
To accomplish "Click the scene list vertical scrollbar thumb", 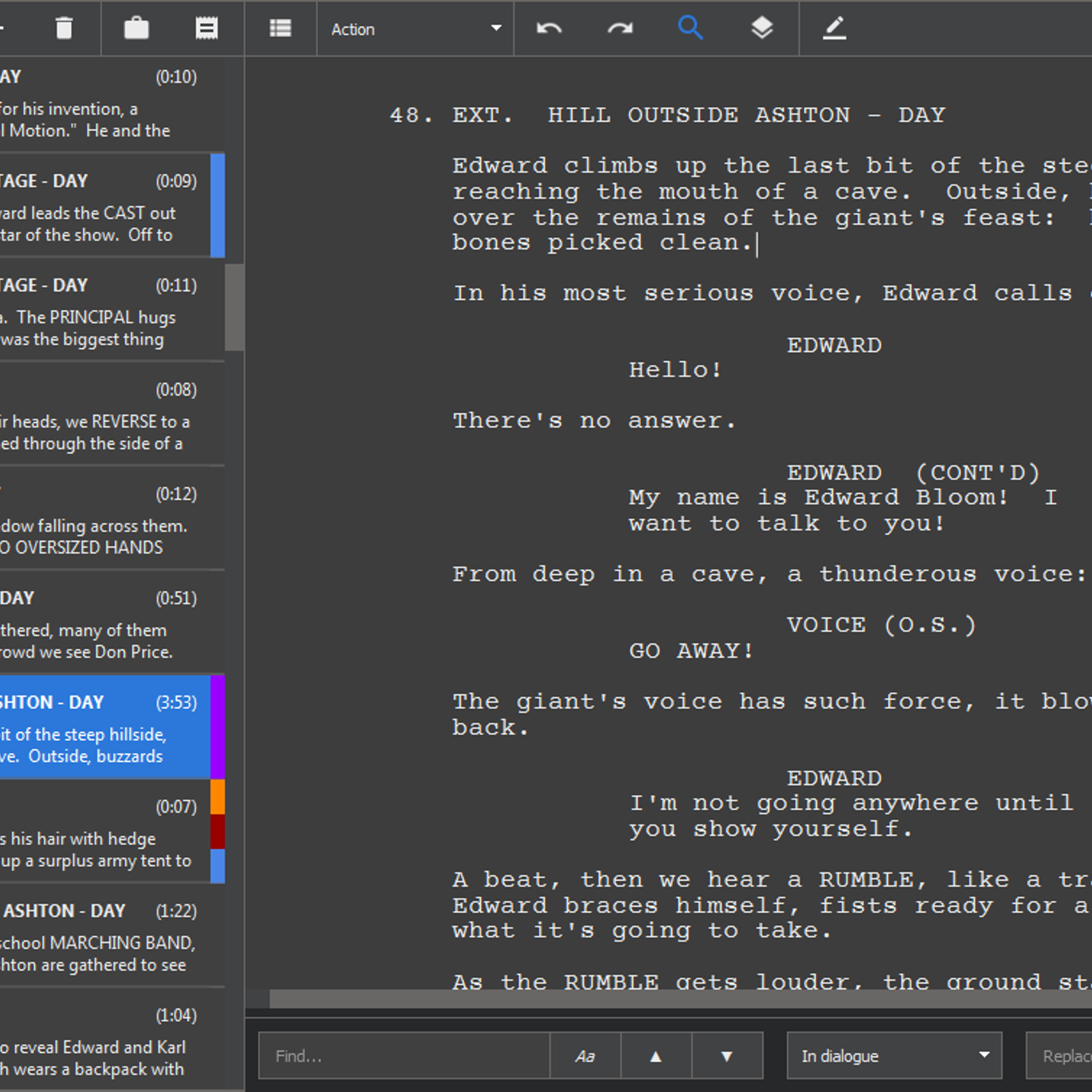I will point(235,307).
